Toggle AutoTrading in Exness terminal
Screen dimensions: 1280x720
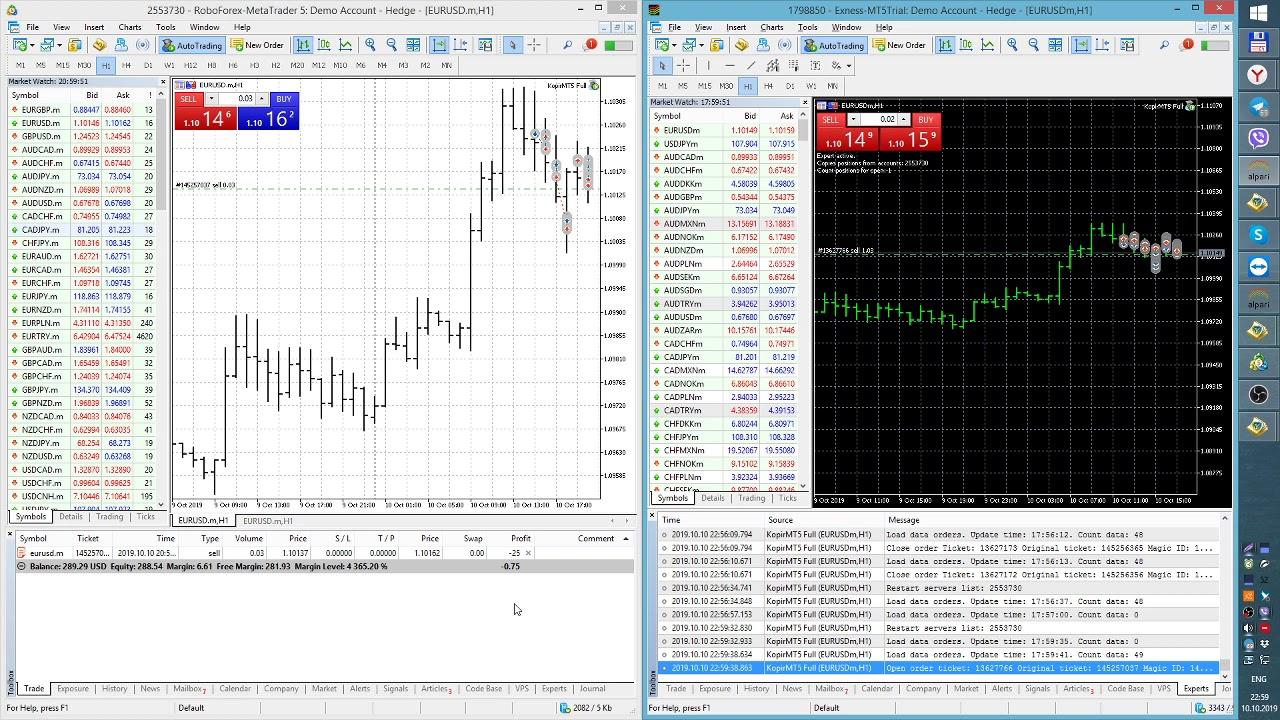834,45
